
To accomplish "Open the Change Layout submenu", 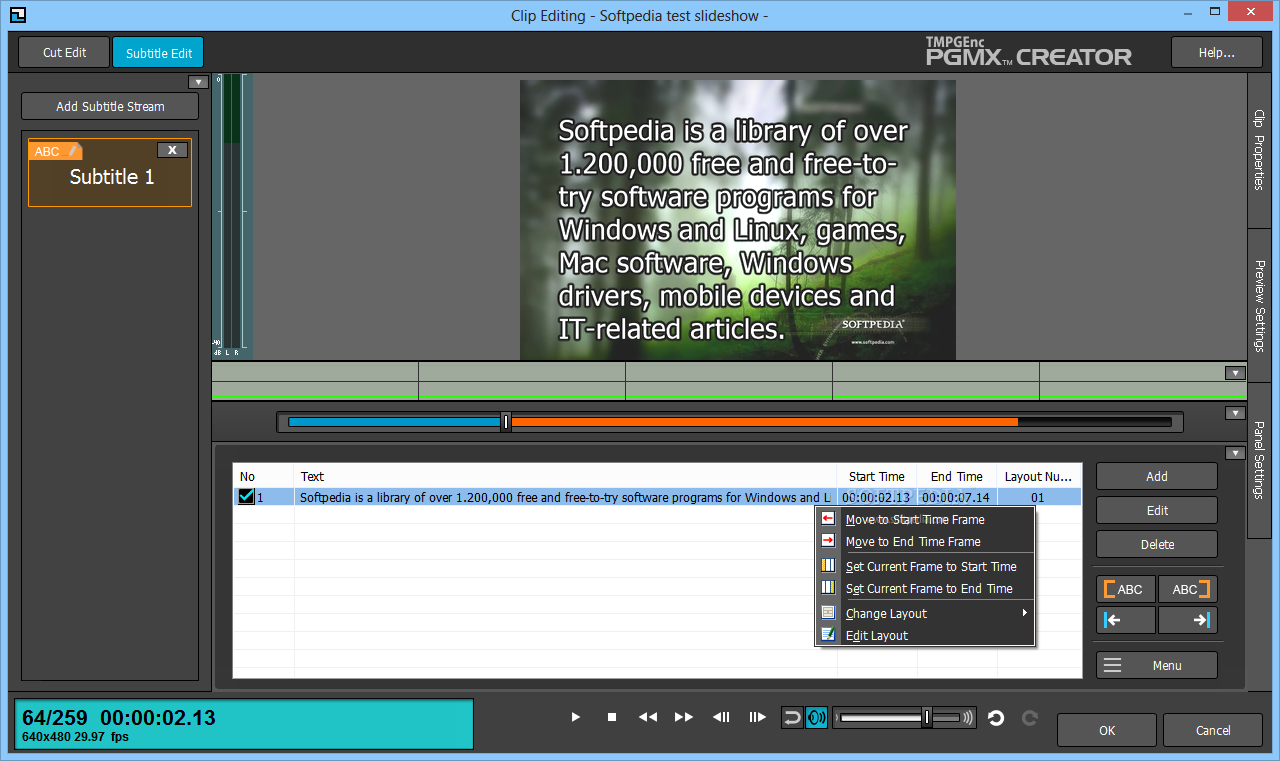I will [x=925, y=613].
